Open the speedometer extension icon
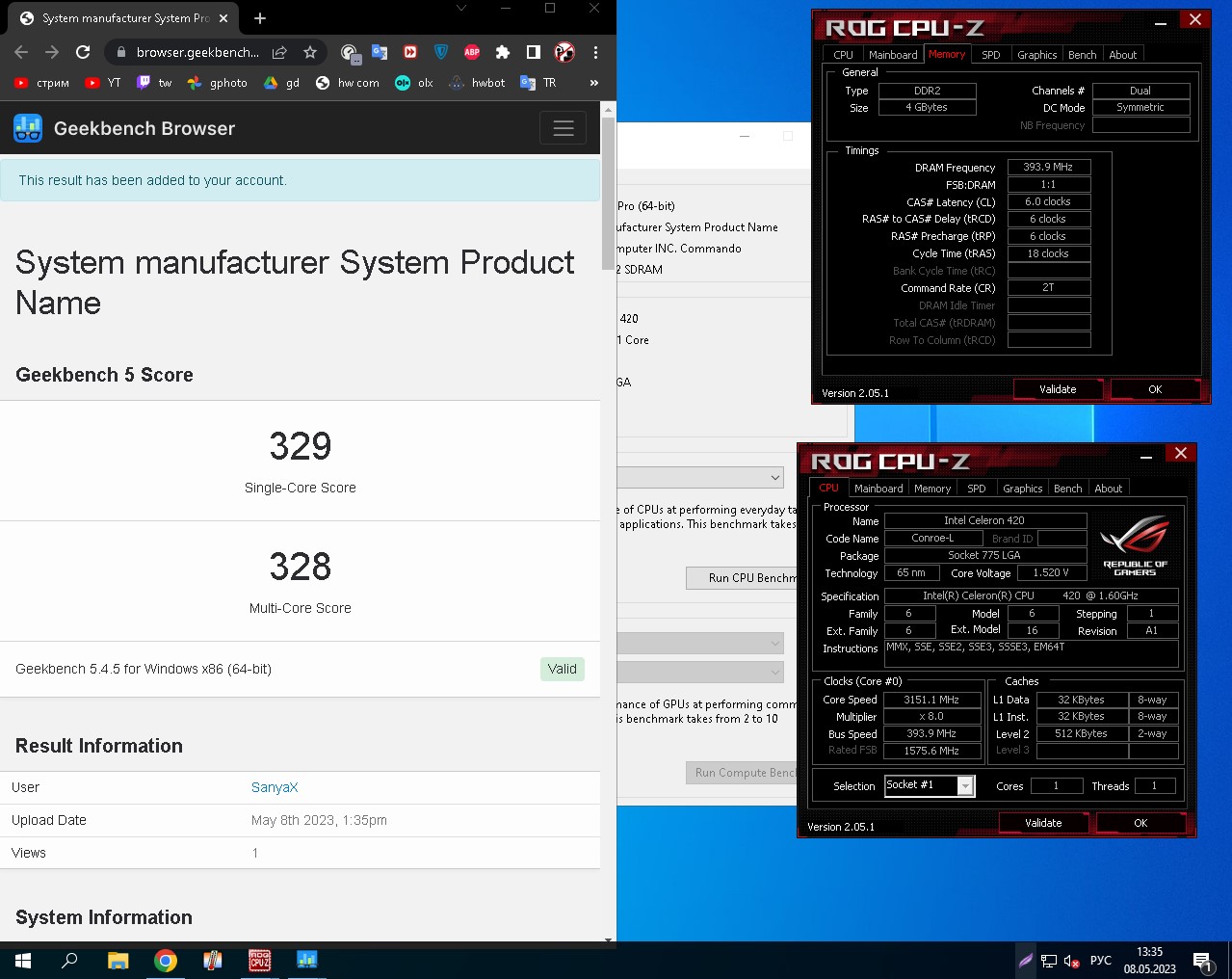 point(349,52)
